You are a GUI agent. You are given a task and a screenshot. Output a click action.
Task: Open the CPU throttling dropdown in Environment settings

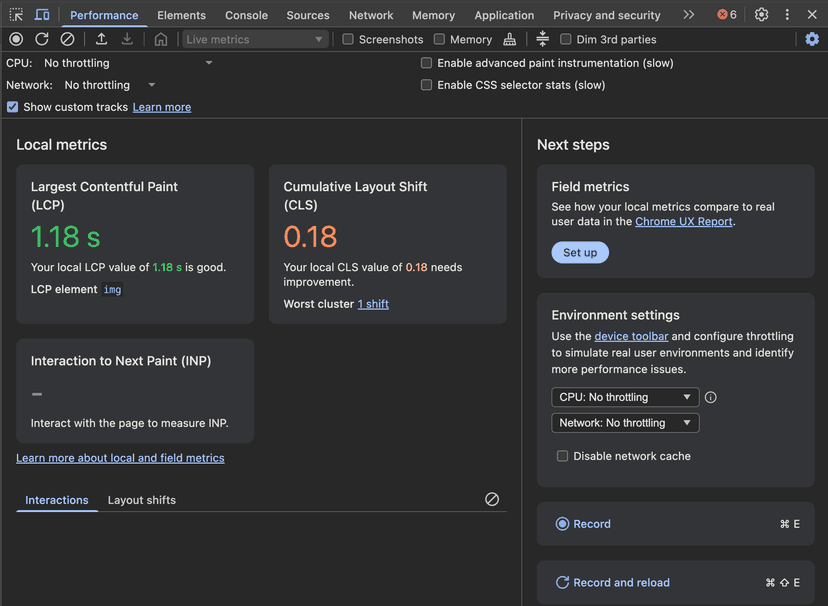pyautogui.click(x=625, y=397)
